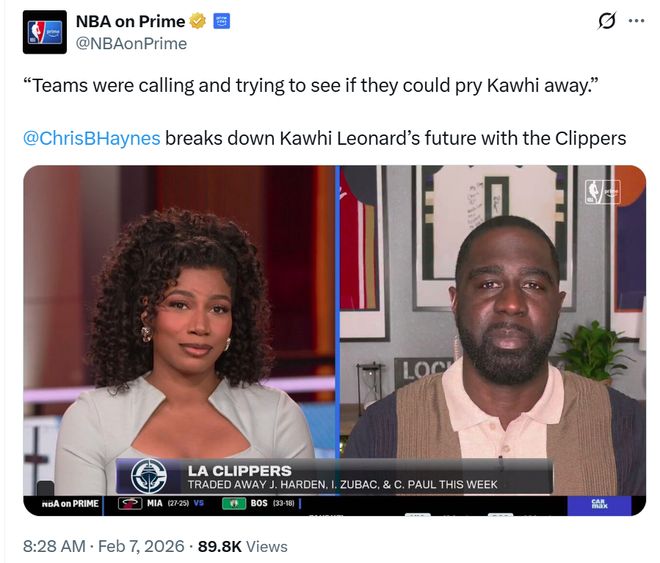Screen dimensions: 660x563
Task: Click the Miami Heat logo in ticker
Action: tap(130, 503)
